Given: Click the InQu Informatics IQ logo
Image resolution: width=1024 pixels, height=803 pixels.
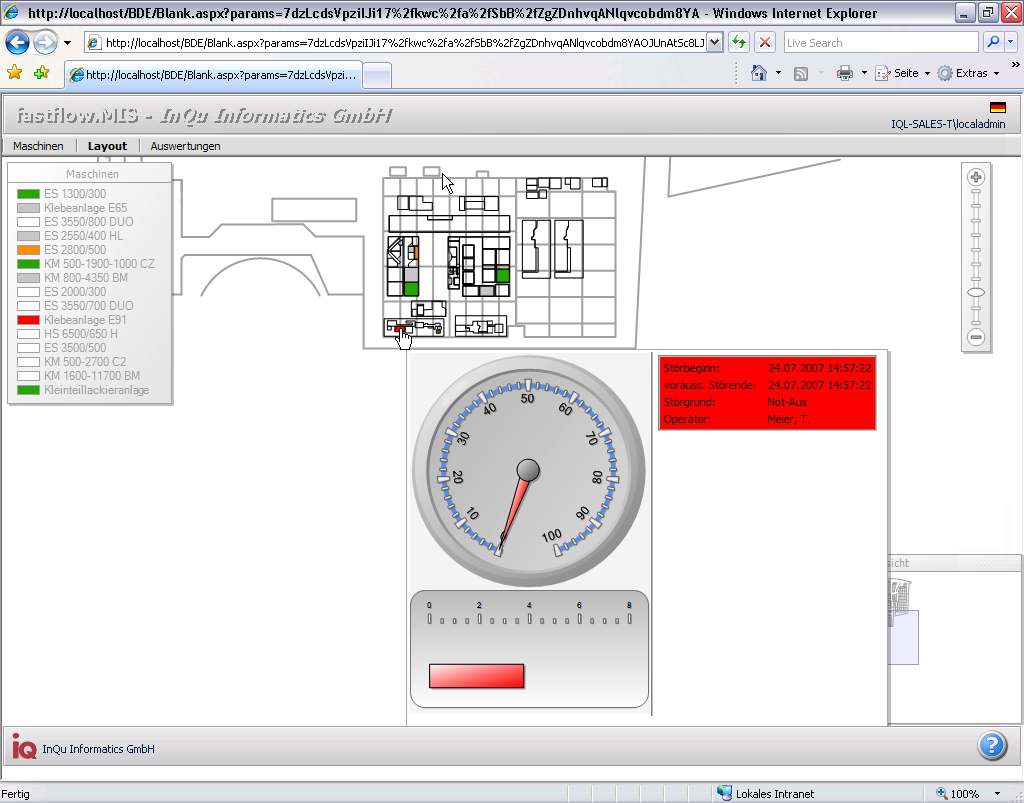Looking at the screenshot, I should point(24,747).
